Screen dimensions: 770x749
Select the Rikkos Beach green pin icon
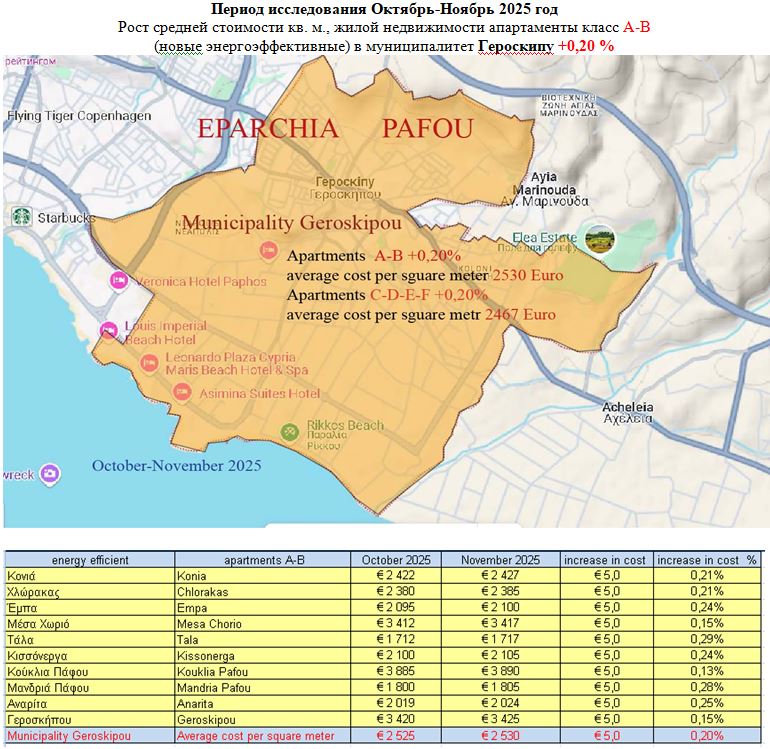pos(290,432)
